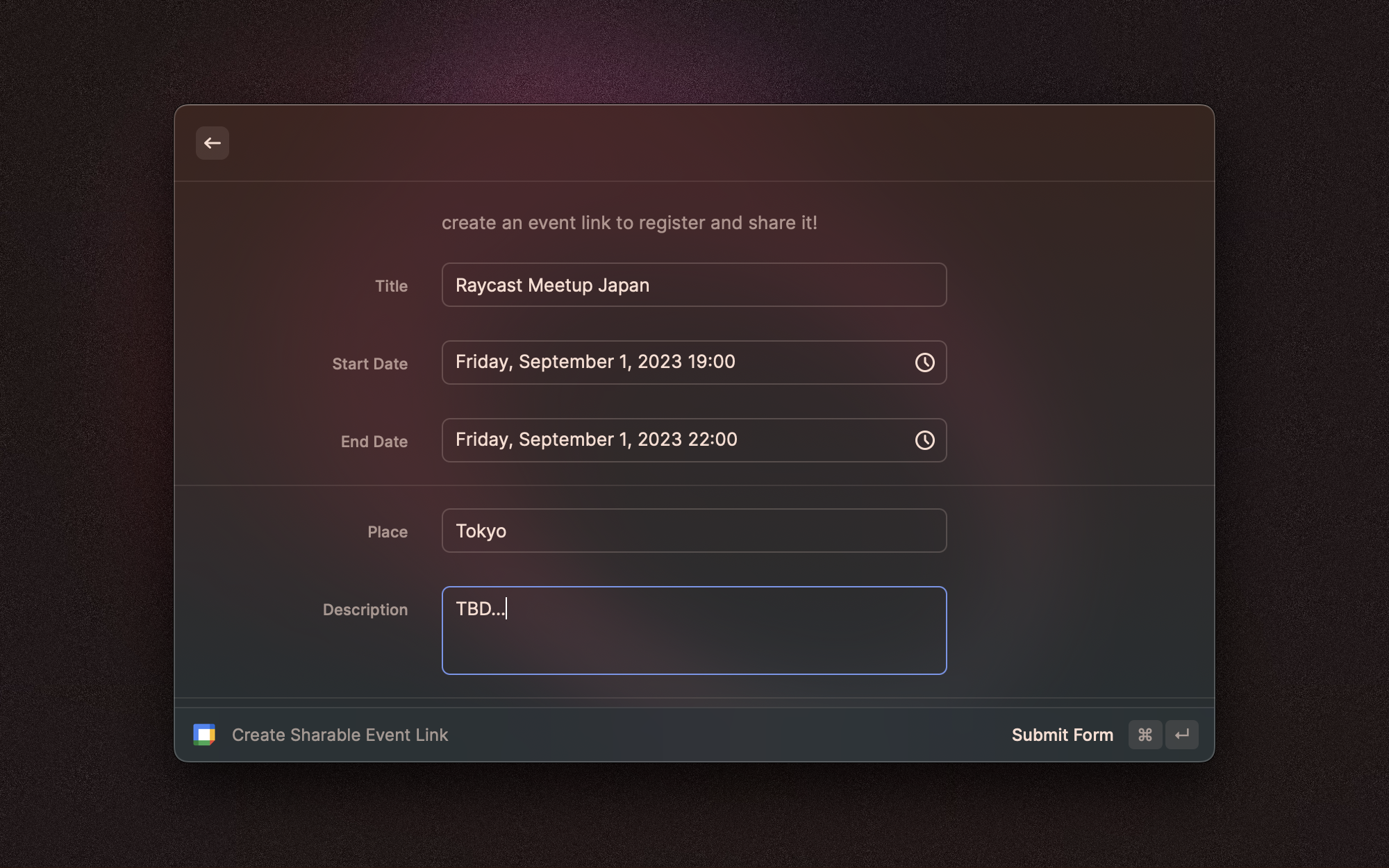Viewport: 1389px width, 868px height.
Task: Click the Google Calendar extension icon
Action: 204,735
